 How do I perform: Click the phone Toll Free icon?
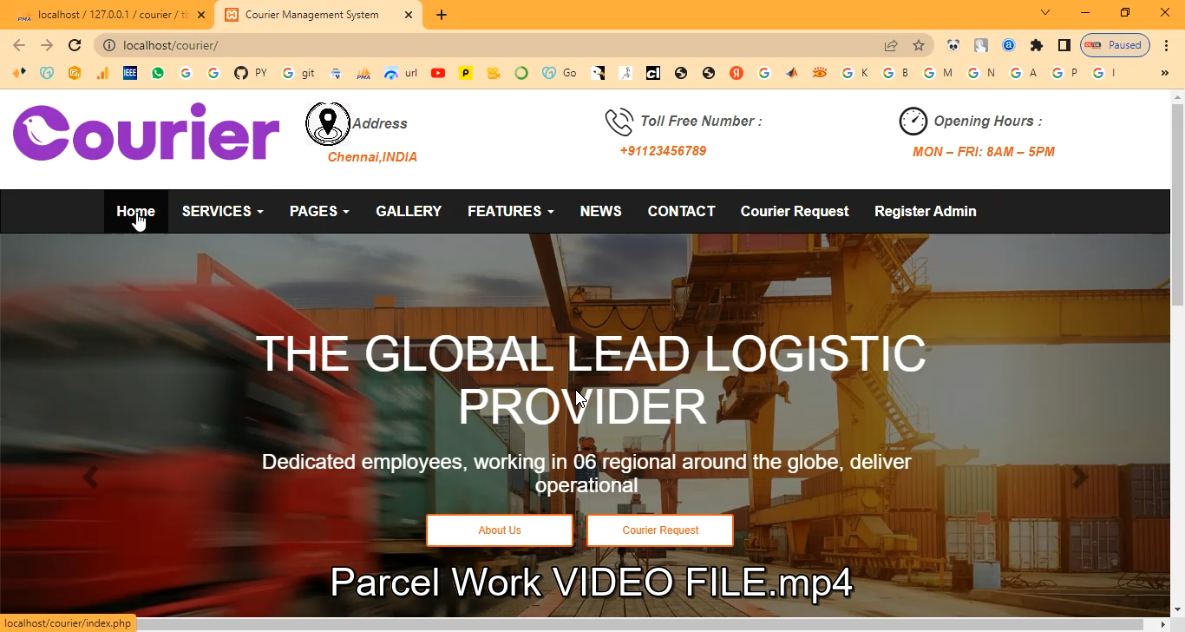618,122
